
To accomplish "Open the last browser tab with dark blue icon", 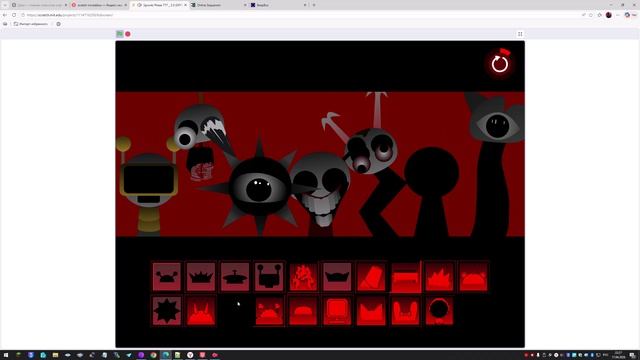I will (x=278, y=5).
